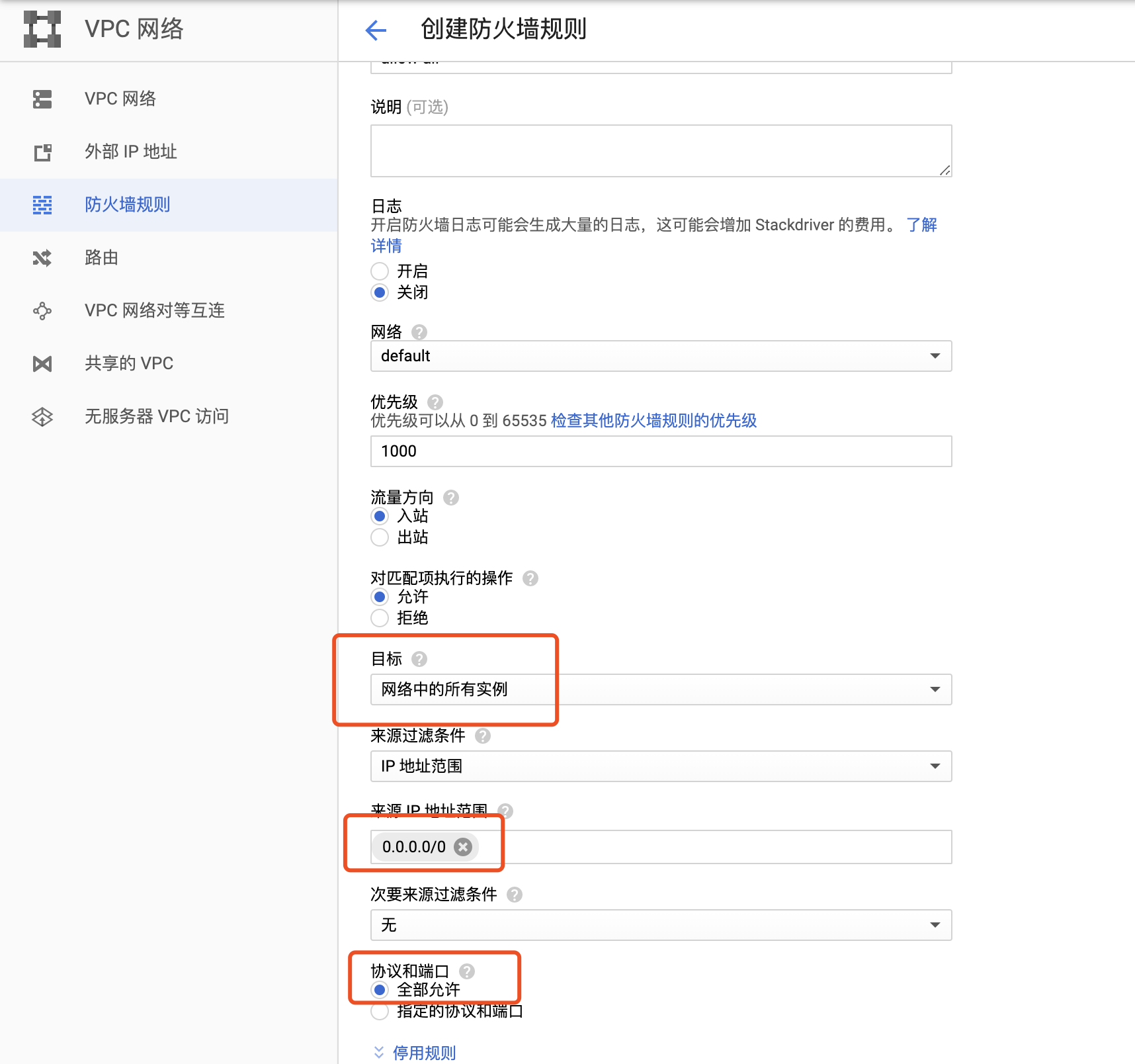Click the VPC 网络对等互连 sidebar icon

tap(42, 311)
